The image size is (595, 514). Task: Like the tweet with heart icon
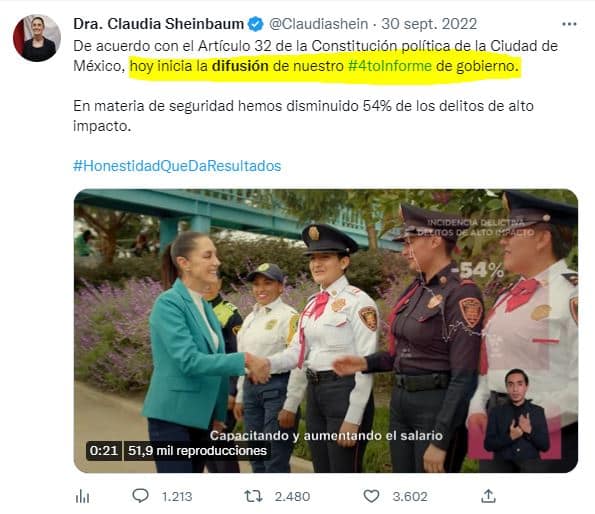point(371,496)
